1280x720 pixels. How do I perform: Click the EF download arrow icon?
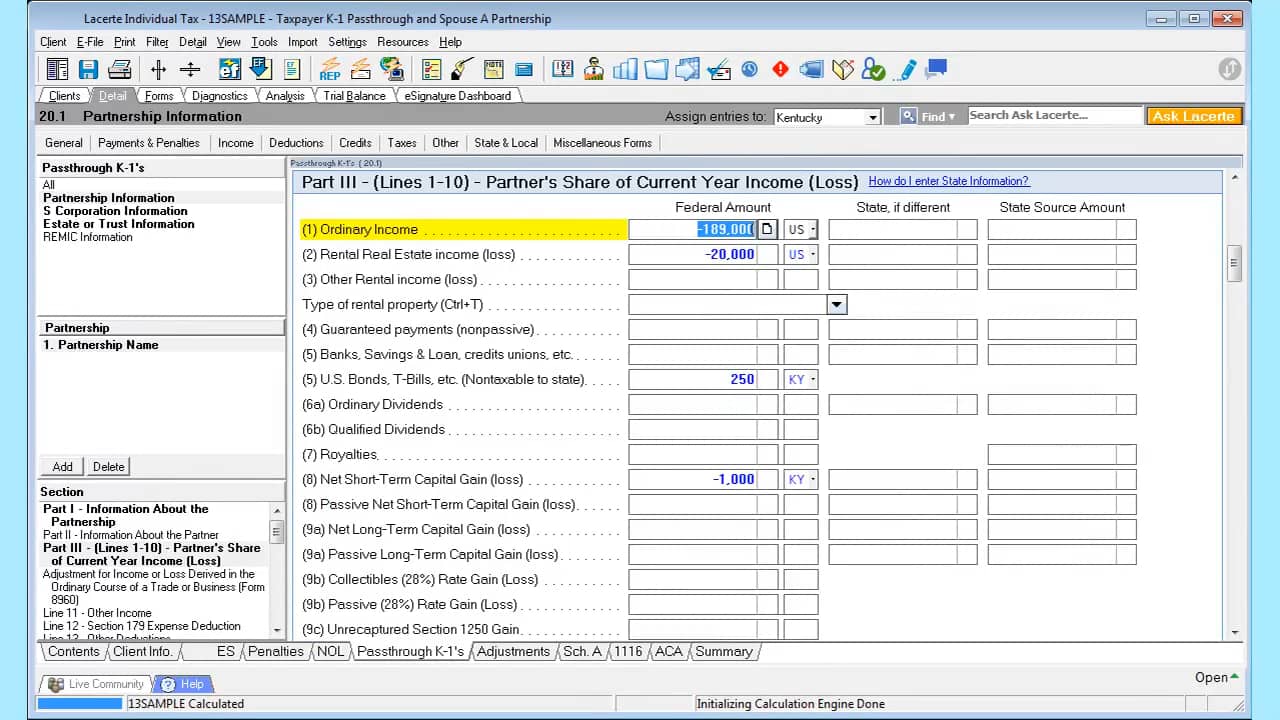pyautogui.click(x=261, y=69)
